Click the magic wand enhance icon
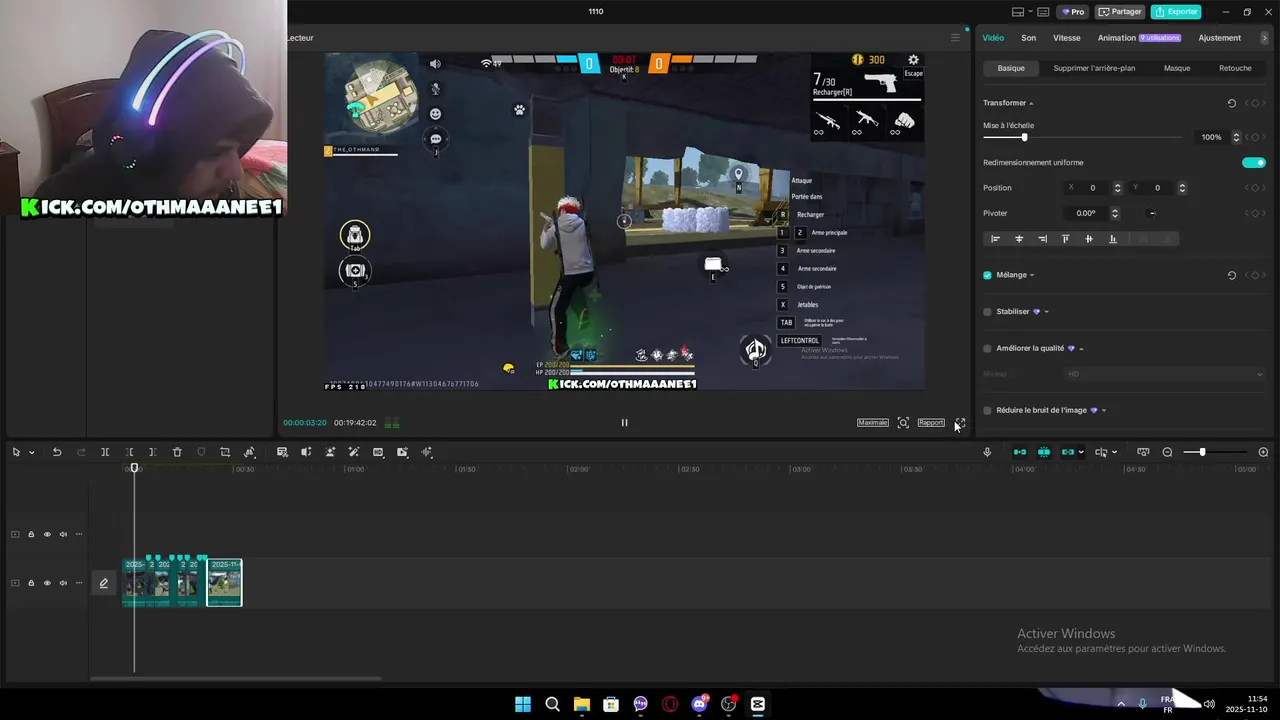 354,452
